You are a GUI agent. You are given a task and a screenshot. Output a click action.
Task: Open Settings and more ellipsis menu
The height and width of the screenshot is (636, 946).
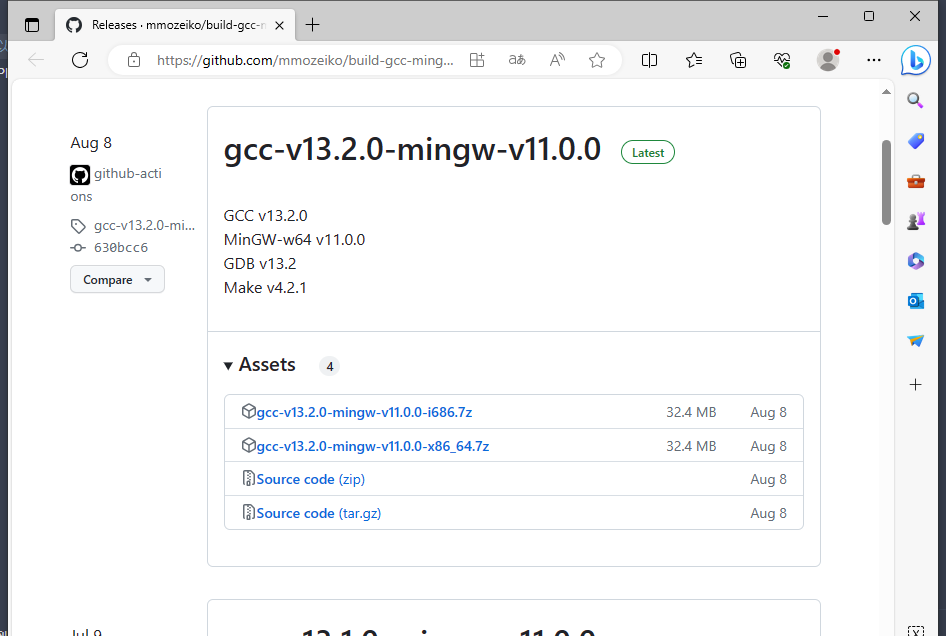[x=874, y=60]
